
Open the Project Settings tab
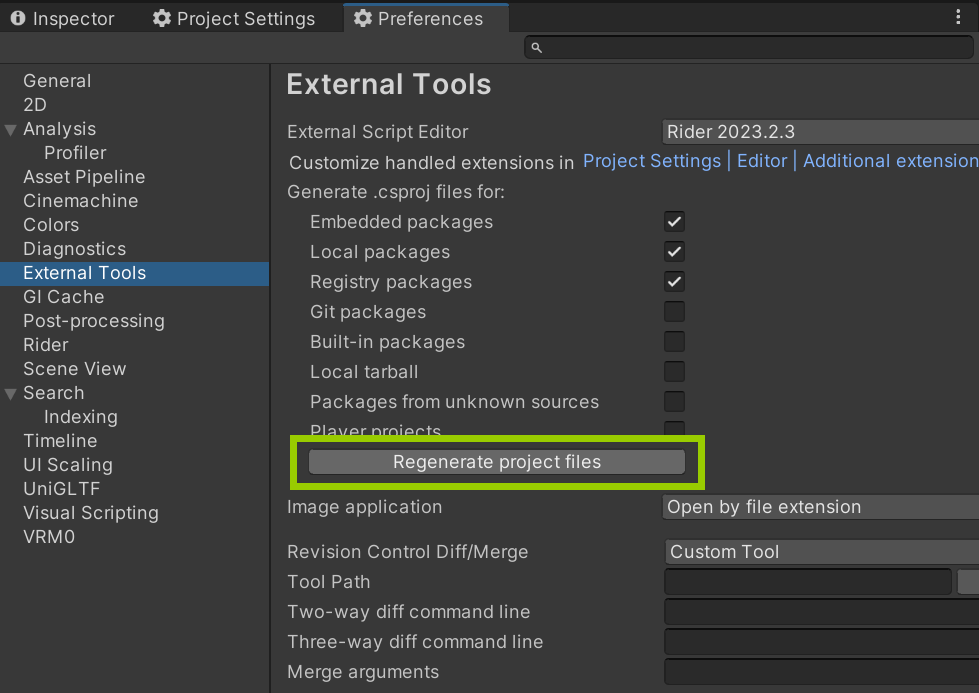[x=234, y=19]
